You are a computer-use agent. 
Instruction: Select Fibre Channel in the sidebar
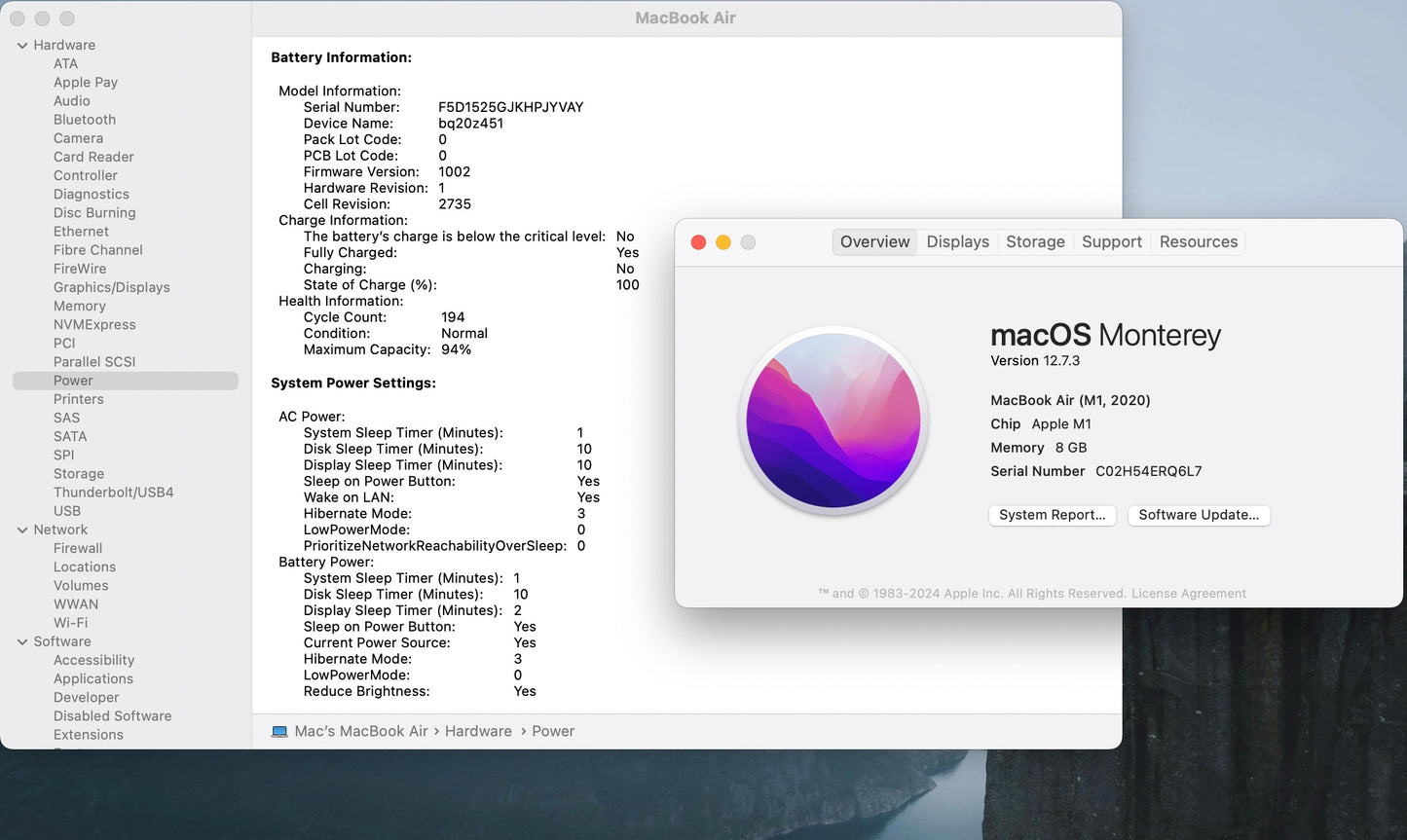[x=98, y=250]
